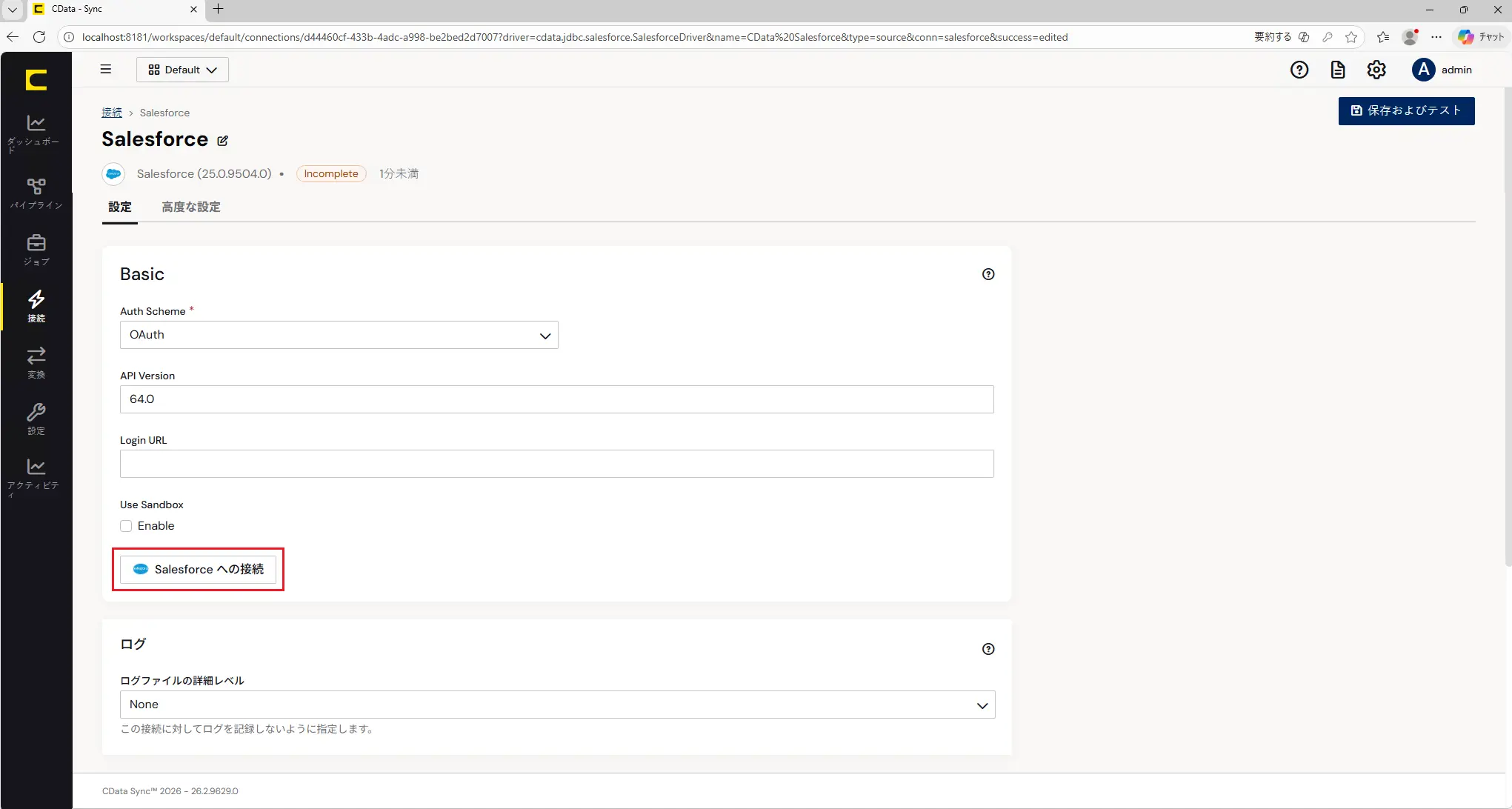Go to Jobs (ジョブ) in sidebar

click(x=36, y=250)
